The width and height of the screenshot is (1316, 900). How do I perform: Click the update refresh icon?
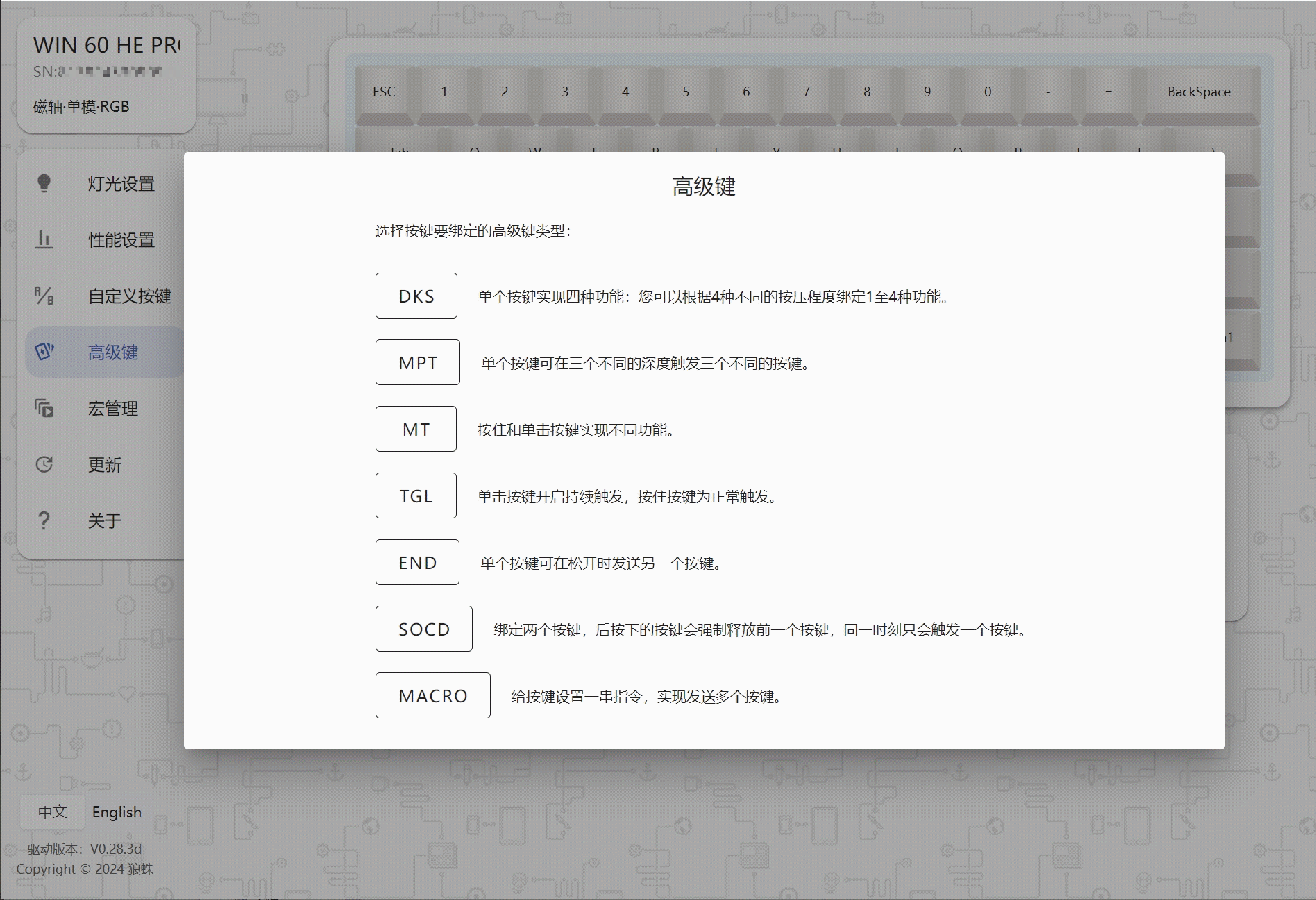point(44,464)
